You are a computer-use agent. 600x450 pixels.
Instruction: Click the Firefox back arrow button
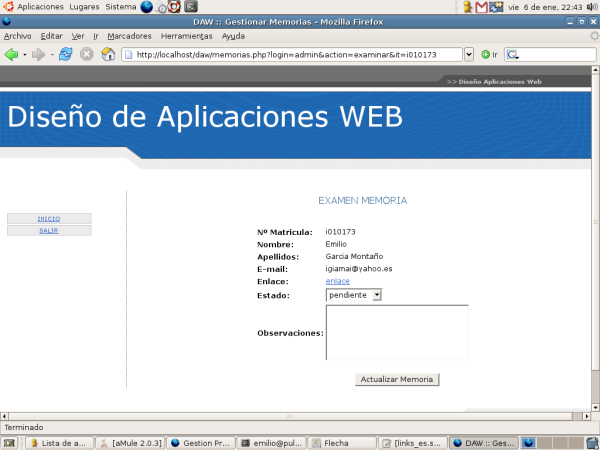coord(12,54)
